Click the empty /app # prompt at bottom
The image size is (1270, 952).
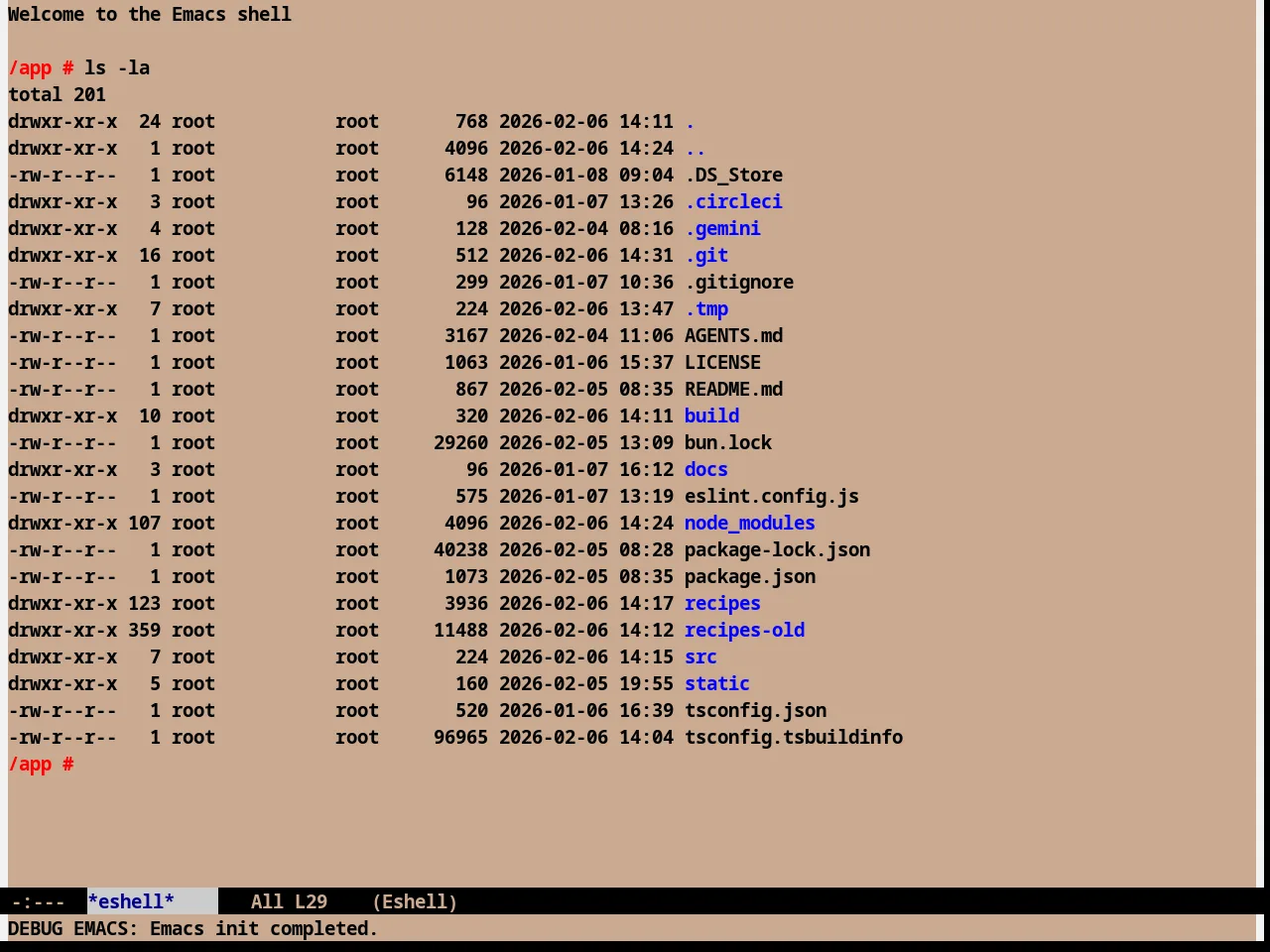(x=41, y=765)
